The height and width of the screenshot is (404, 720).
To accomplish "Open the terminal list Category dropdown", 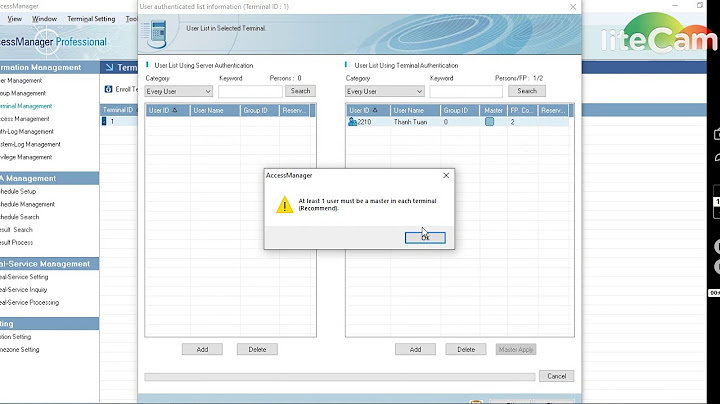I will tap(384, 91).
